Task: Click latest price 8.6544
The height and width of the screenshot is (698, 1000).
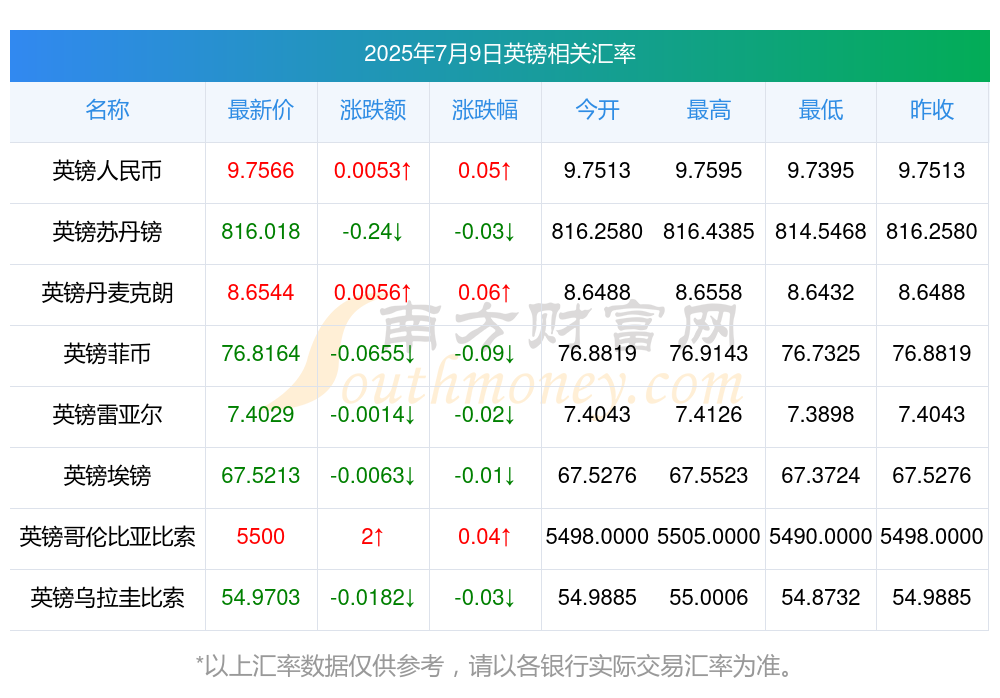Action: pyautogui.click(x=261, y=293)
